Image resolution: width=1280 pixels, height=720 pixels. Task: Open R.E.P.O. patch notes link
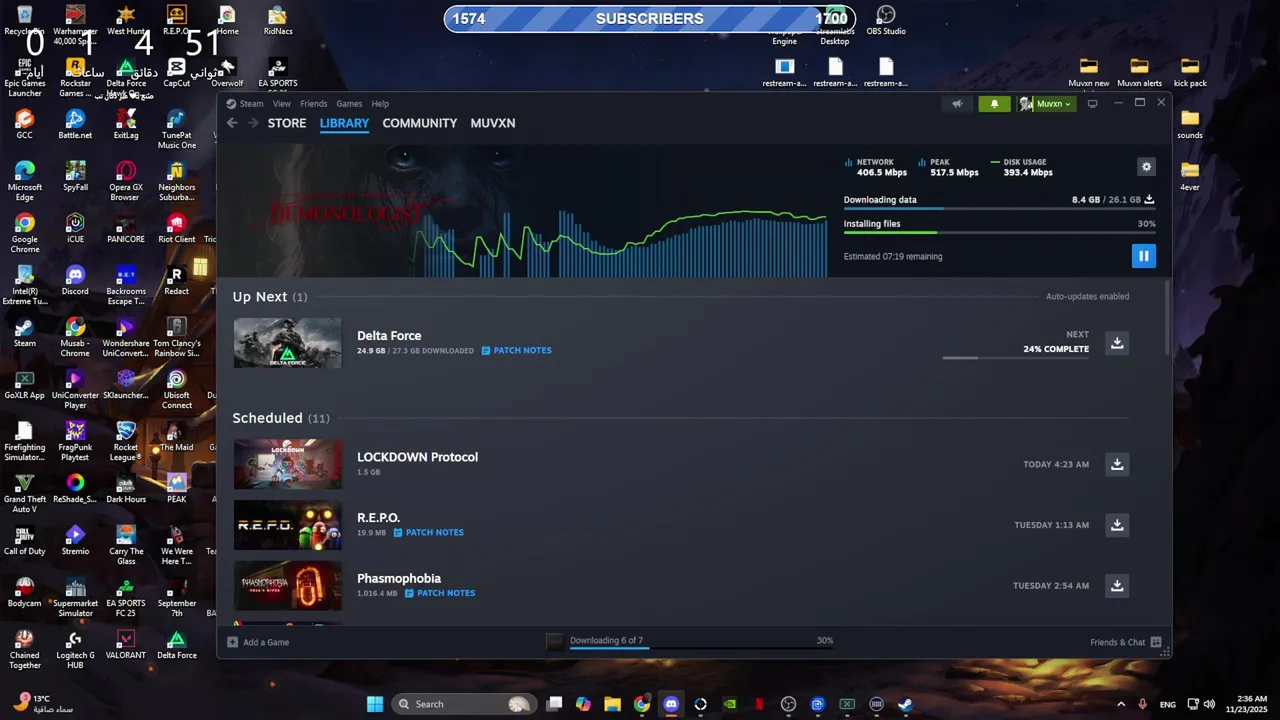[428, 533]
